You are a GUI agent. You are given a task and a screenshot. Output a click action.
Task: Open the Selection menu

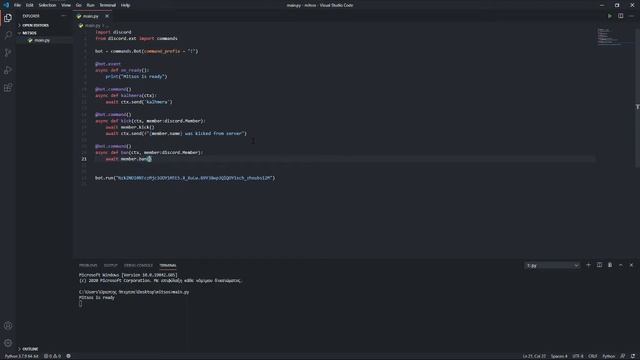tap(47, 5)
